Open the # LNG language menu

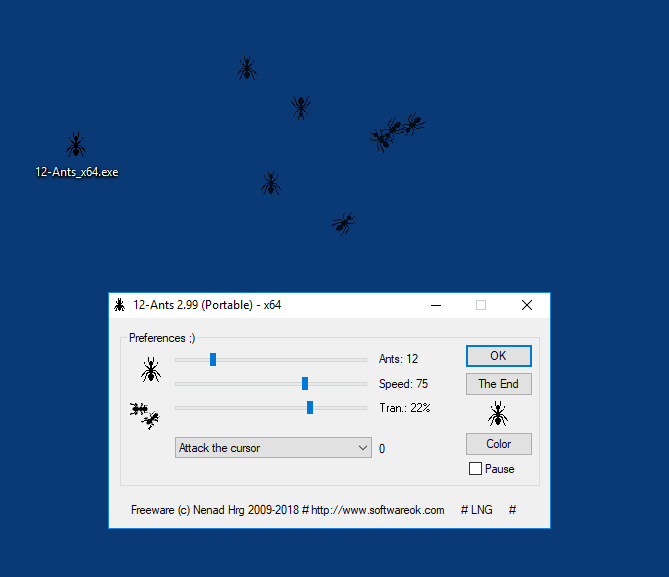[x=476, y=510]
